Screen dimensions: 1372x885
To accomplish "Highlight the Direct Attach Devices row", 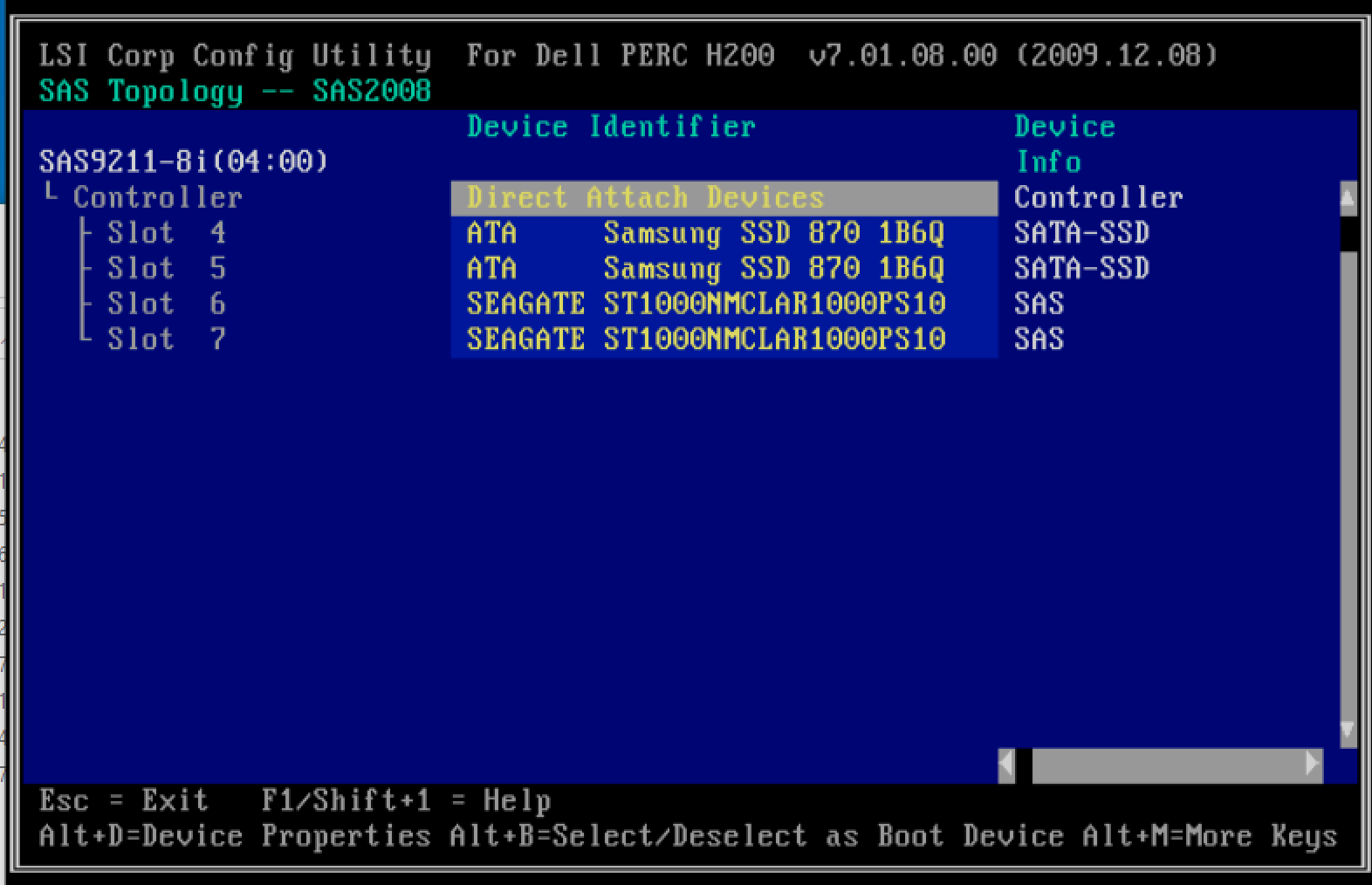I will (x=724, y=198).
